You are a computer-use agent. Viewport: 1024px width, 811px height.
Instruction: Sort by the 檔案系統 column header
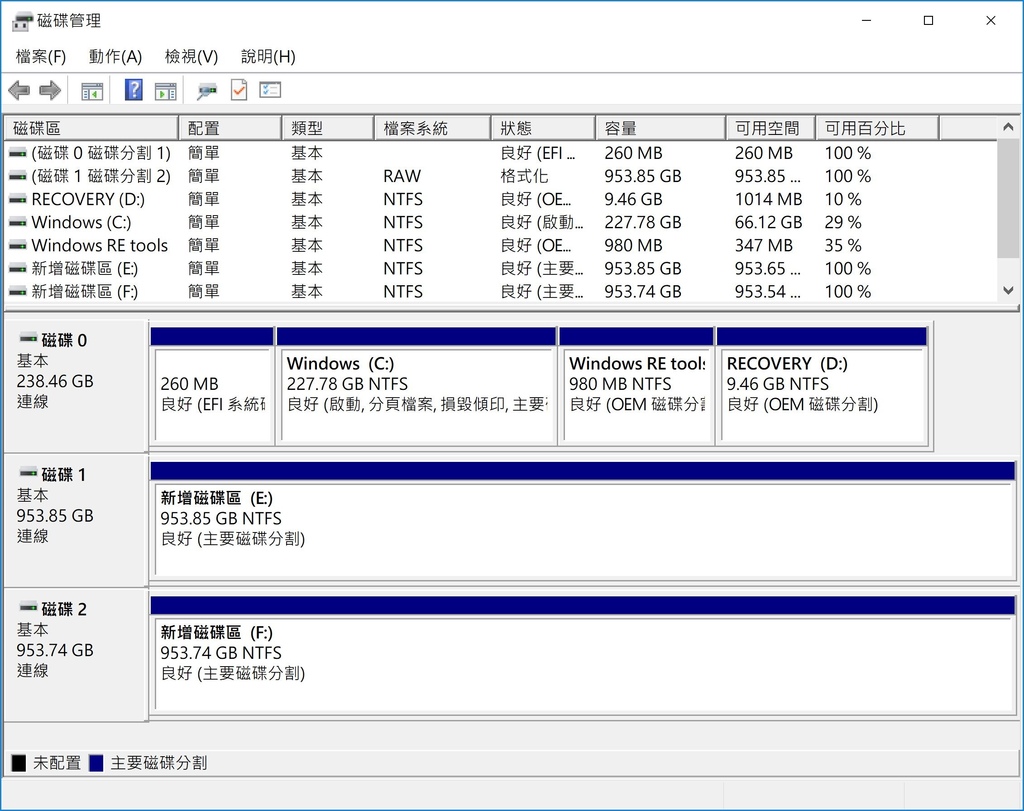tap(432, 128)
